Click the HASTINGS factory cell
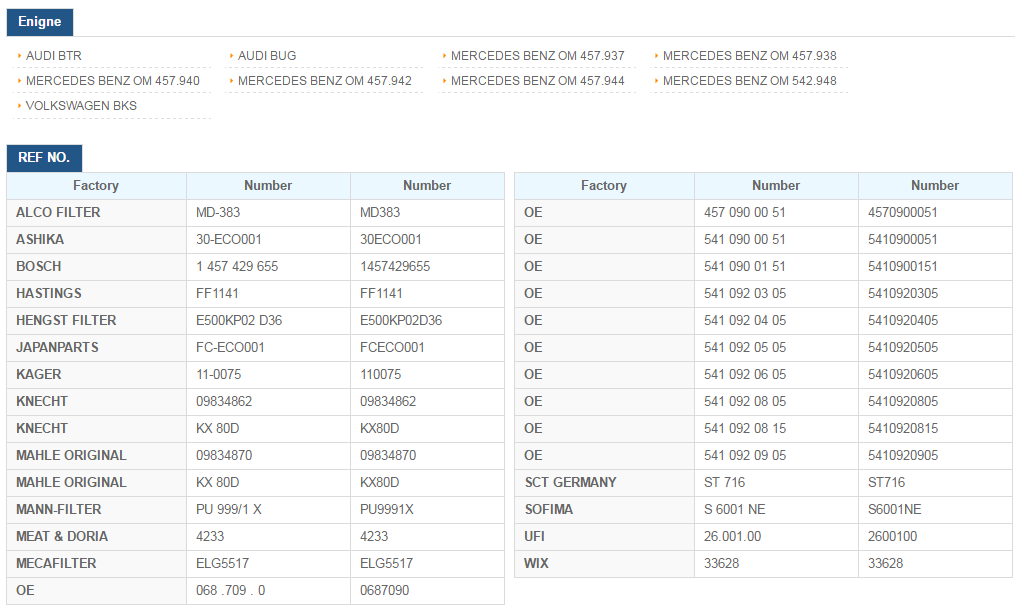Image resolution: width=1024 pixels, height=616 pixels. pyautogui.click(x=97, y=294)
